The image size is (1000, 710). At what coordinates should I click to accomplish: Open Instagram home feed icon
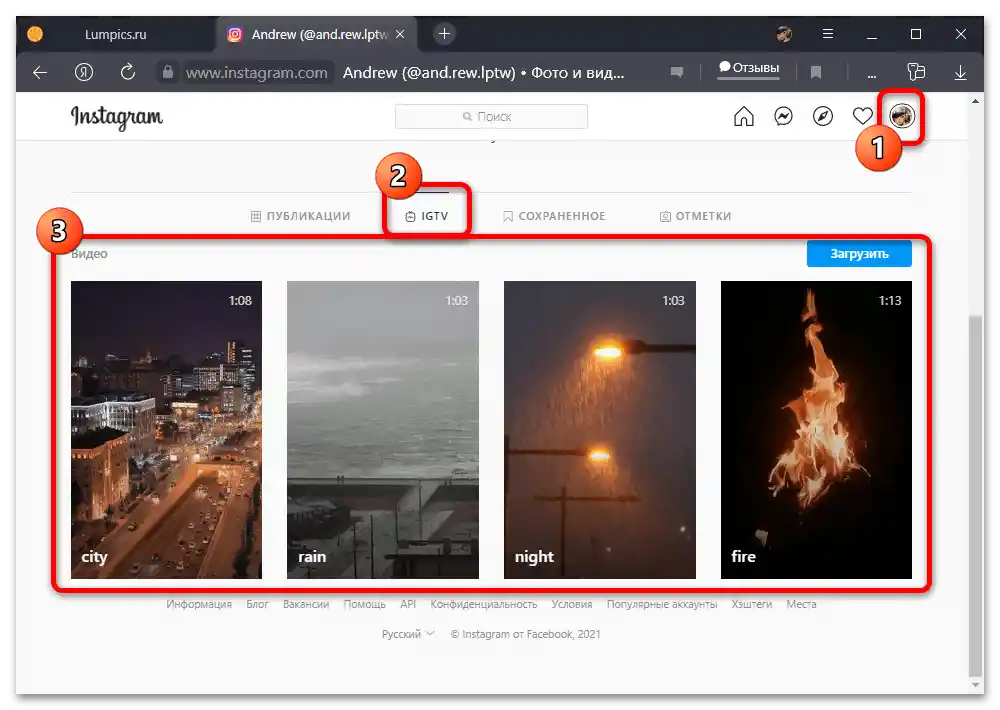tap(744, 116)
